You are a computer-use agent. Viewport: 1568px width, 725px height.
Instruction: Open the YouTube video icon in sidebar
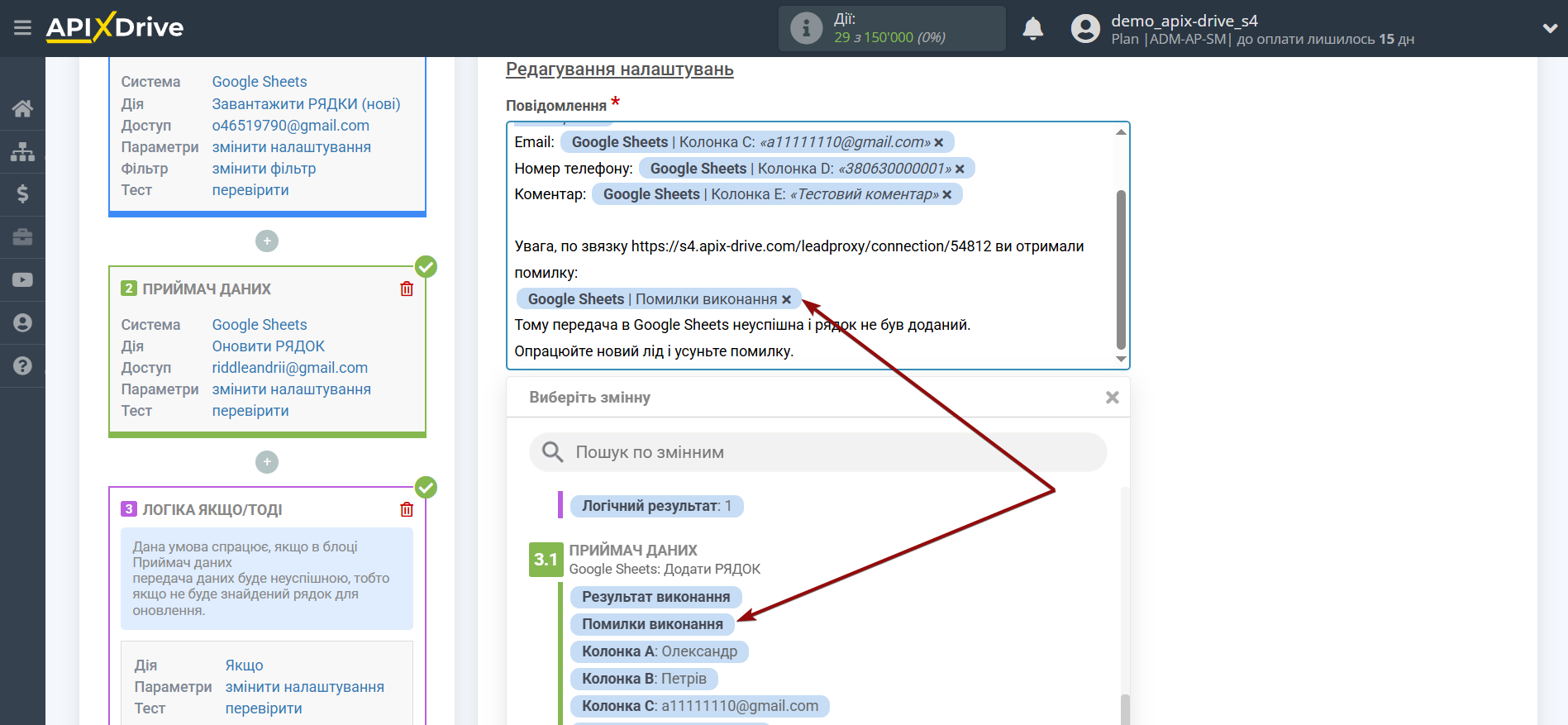click(22, 280)
